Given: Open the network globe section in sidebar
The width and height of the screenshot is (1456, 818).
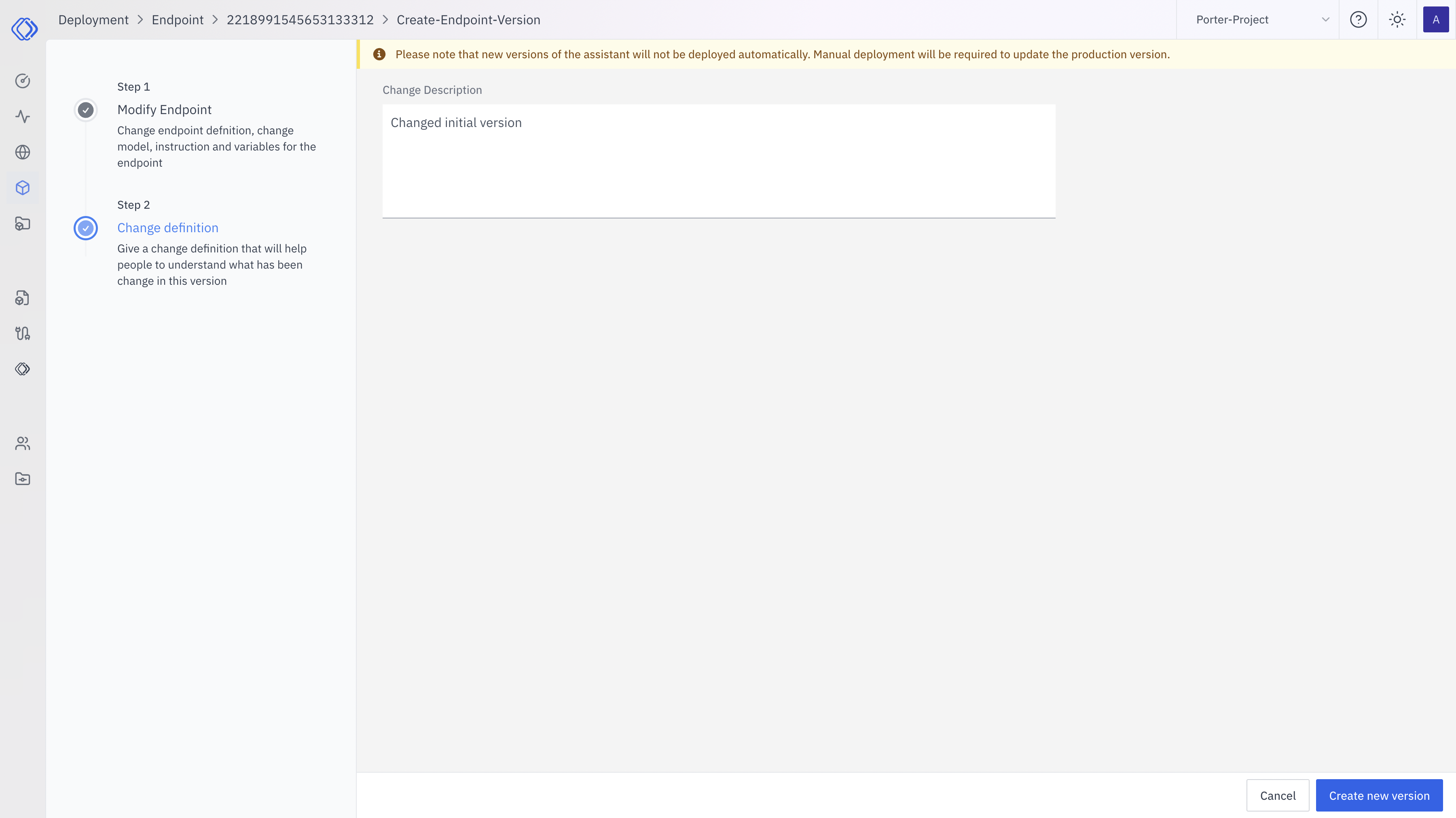Looking at the screenshot, I should pyautogui.click(x=23, y=151).
